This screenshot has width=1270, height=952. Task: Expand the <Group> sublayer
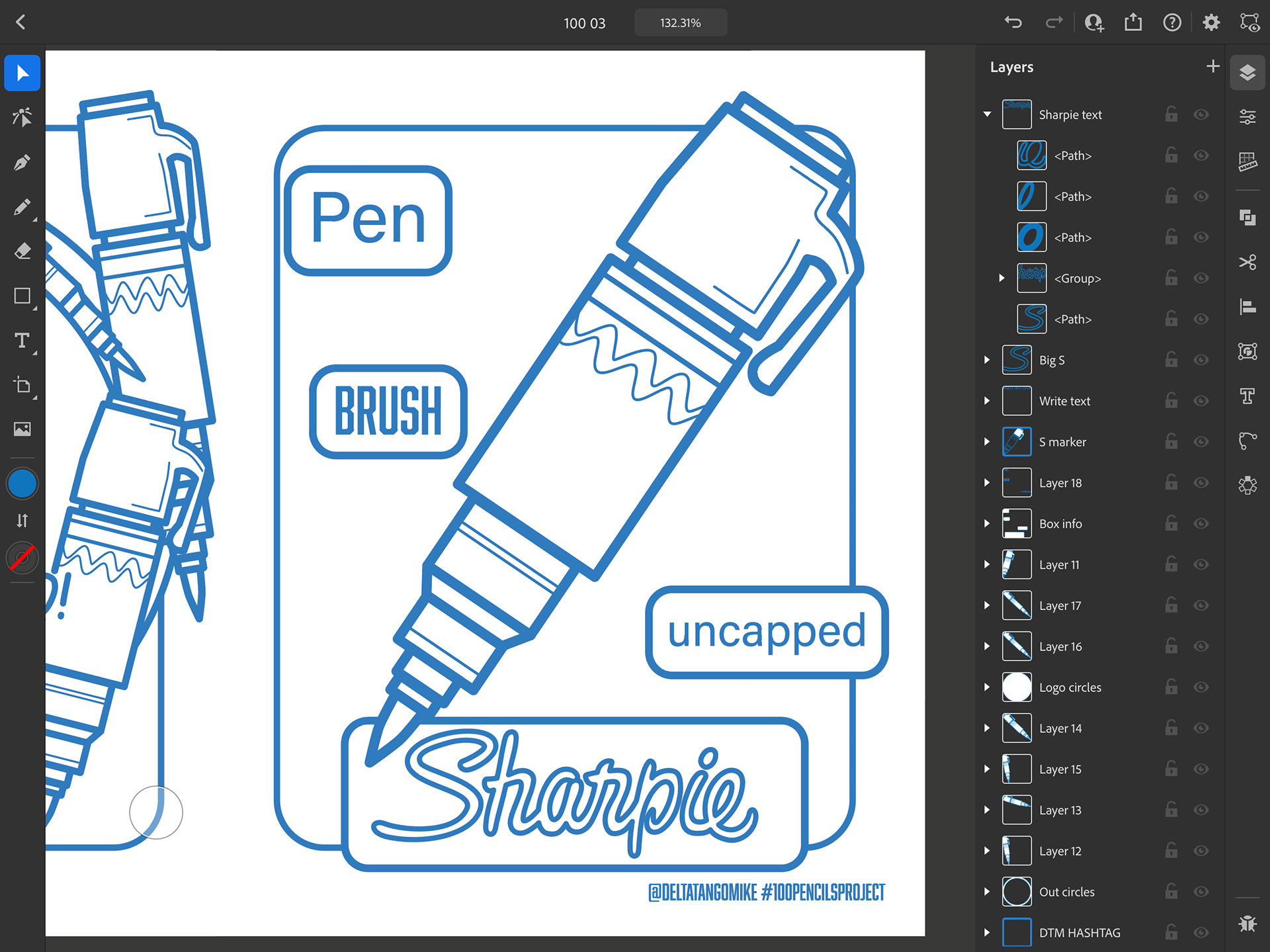(x=1001, y=278)
